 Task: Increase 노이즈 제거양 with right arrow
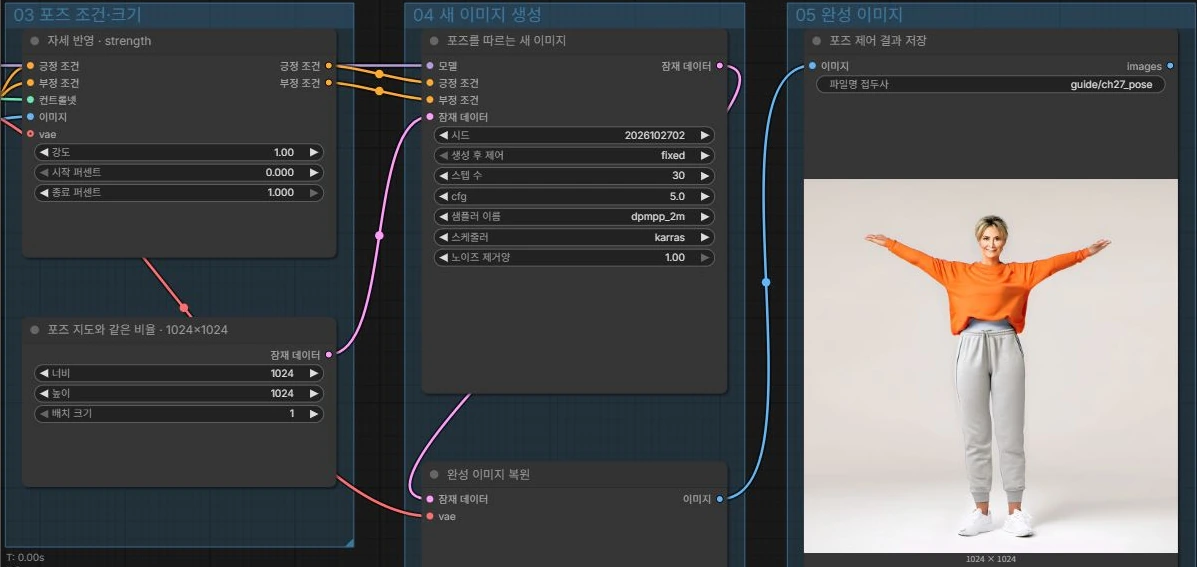click(705, 258)
